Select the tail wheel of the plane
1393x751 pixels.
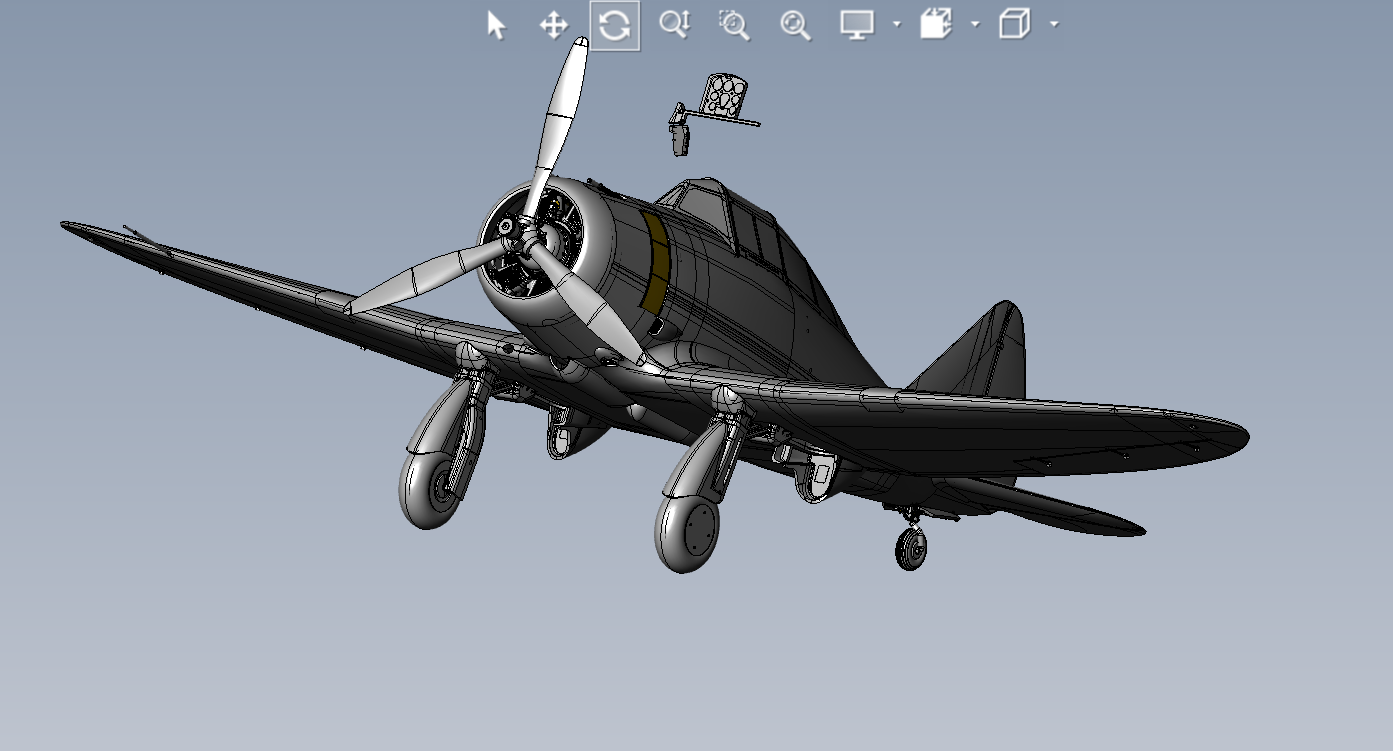click(910, 549)
